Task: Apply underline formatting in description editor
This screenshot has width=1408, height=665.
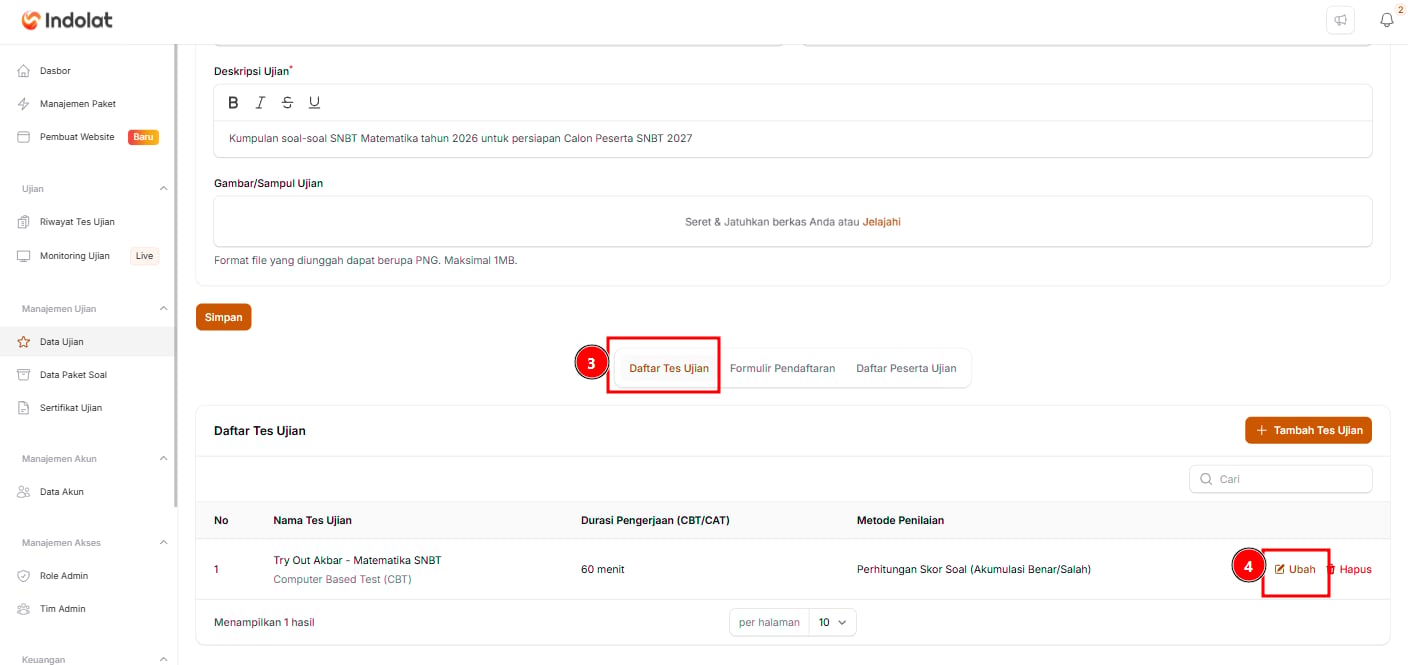Action: (x=314, y=102)
